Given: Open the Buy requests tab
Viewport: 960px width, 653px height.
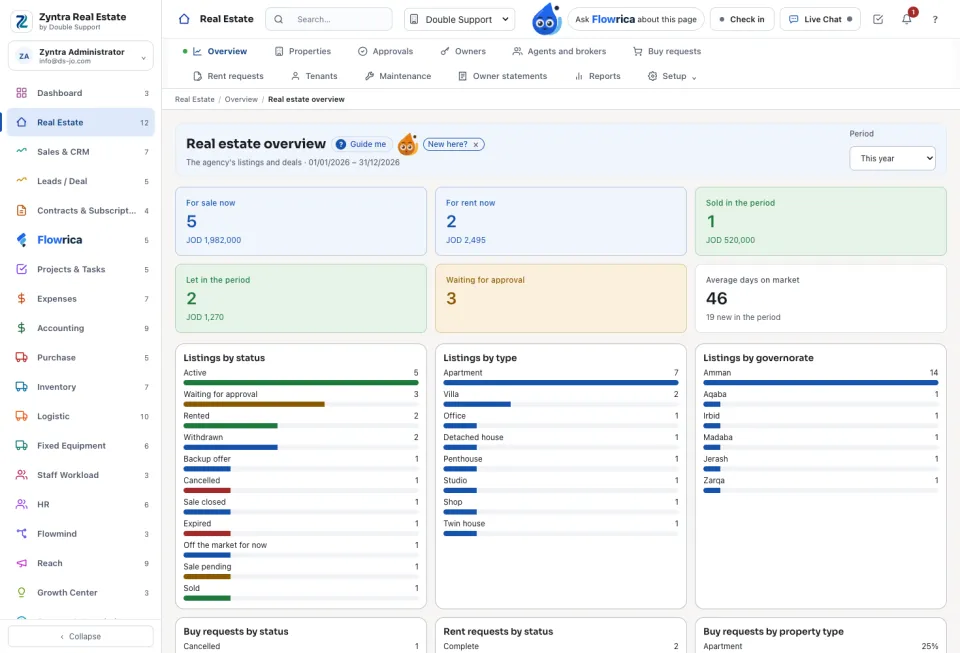Looking at the screenshot, I should point(667,51).
